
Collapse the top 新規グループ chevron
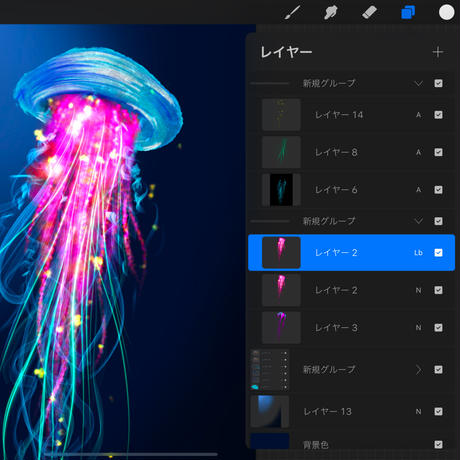[x=418, y=83]
